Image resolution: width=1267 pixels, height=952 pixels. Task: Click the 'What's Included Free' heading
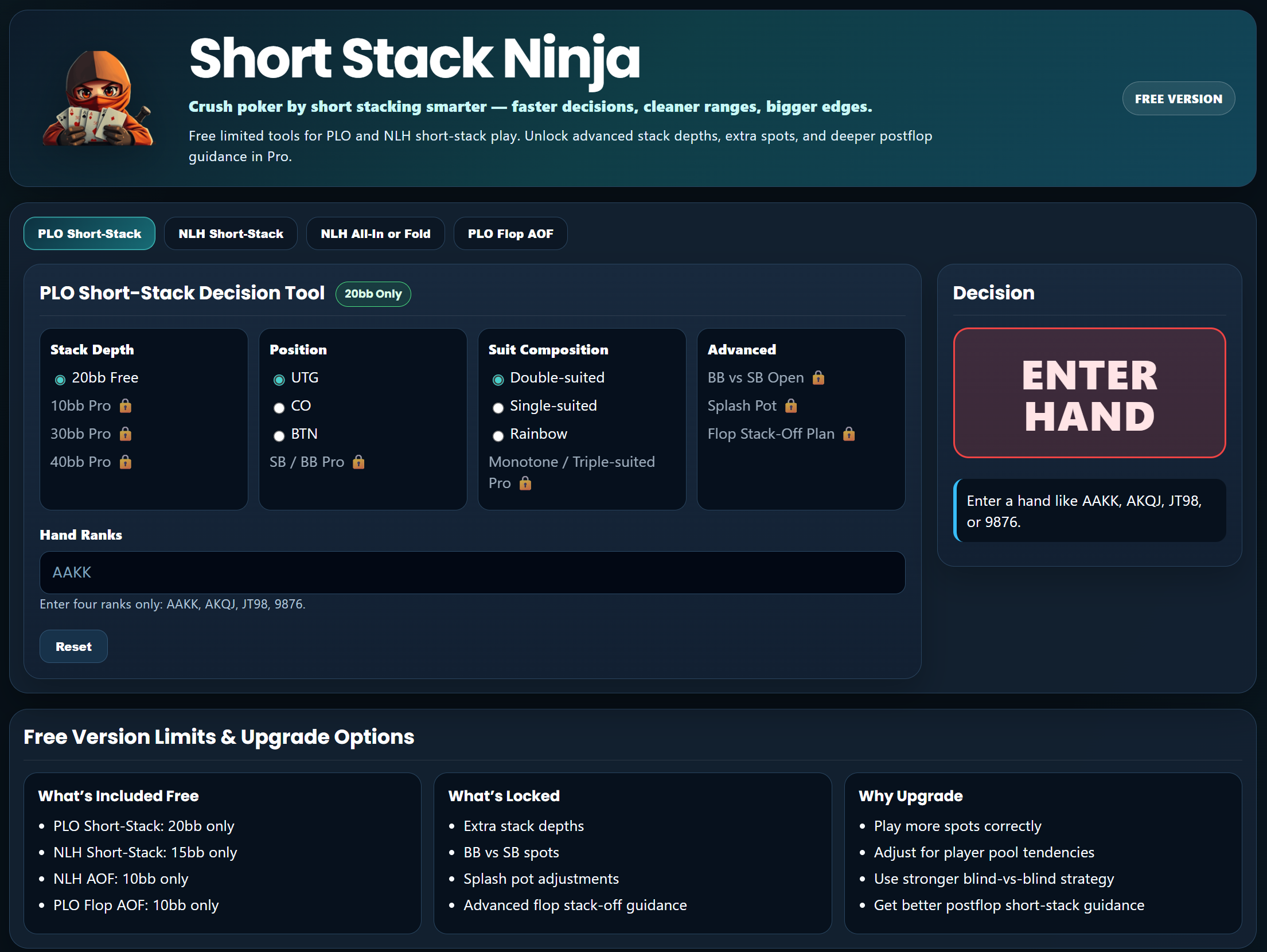[x=118, y=796]
